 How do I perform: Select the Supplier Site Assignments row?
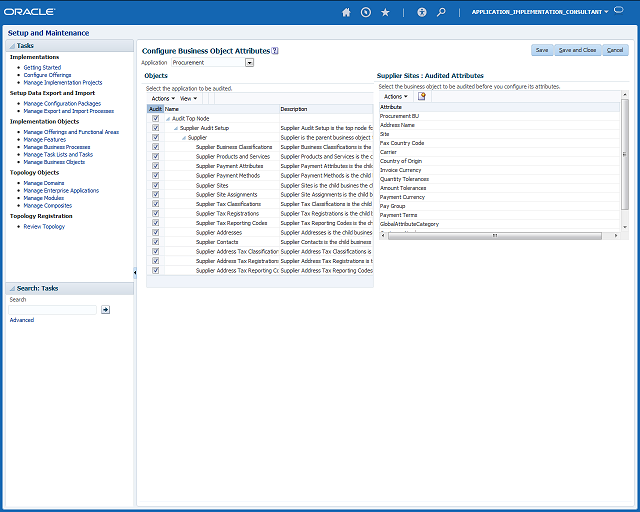[x=260, y=195]
